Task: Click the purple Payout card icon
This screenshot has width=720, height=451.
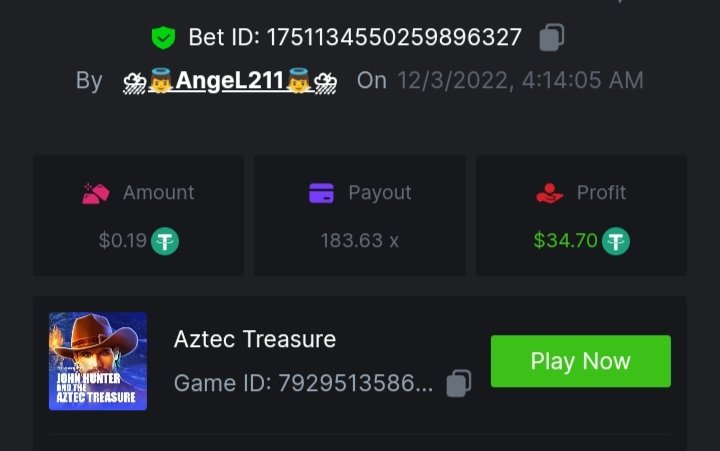Action: [321, 193]
